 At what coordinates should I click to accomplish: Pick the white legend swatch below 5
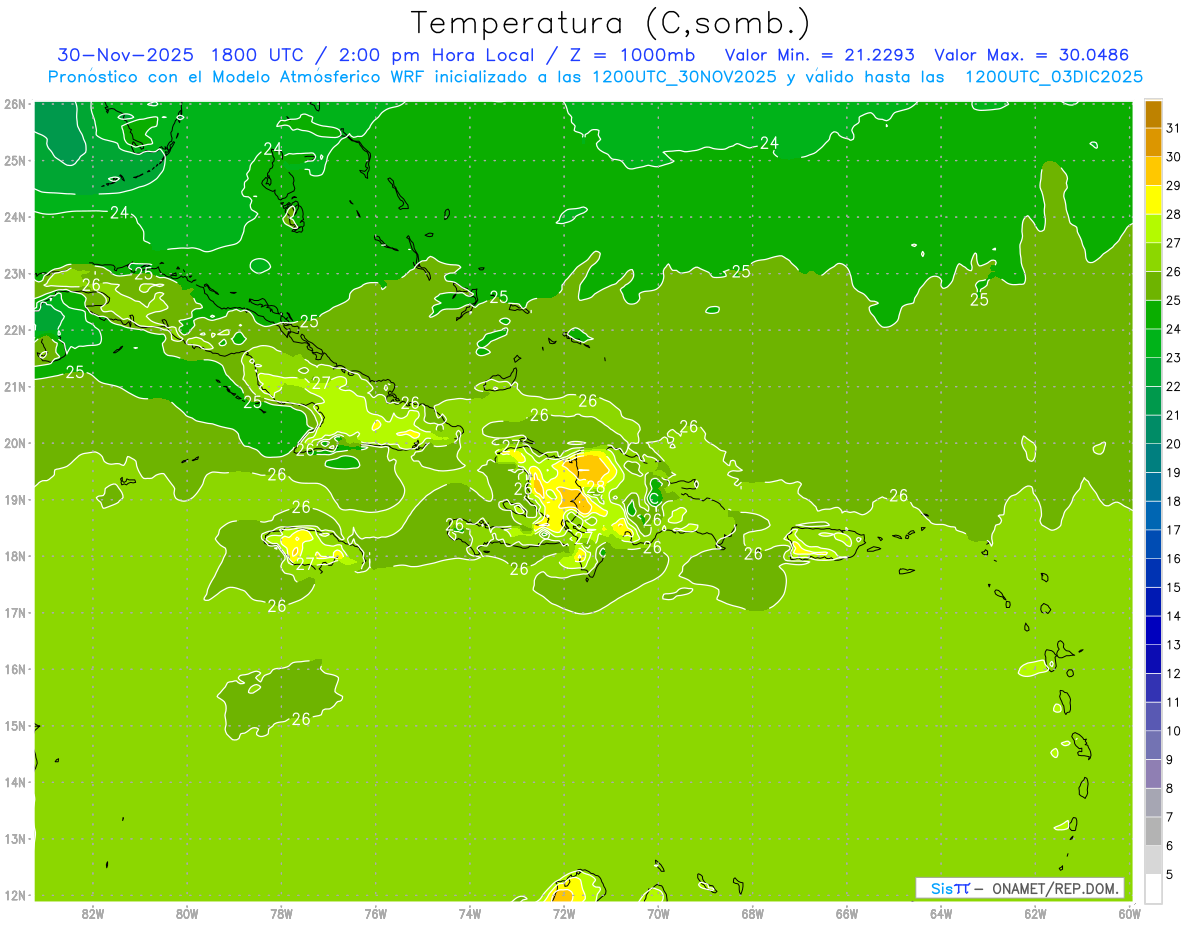[1153, 888]
